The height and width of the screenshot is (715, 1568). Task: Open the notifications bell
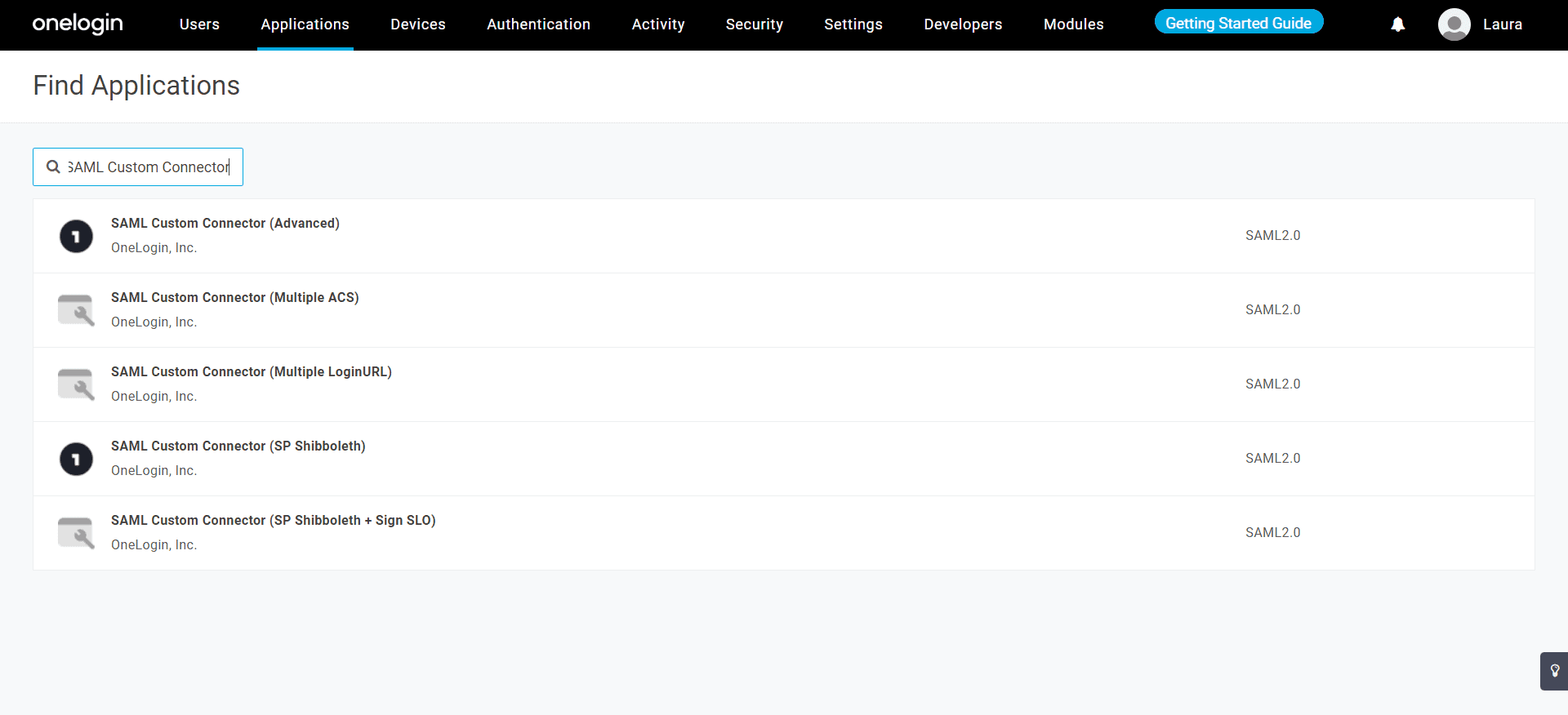(x=1398, y=24)
